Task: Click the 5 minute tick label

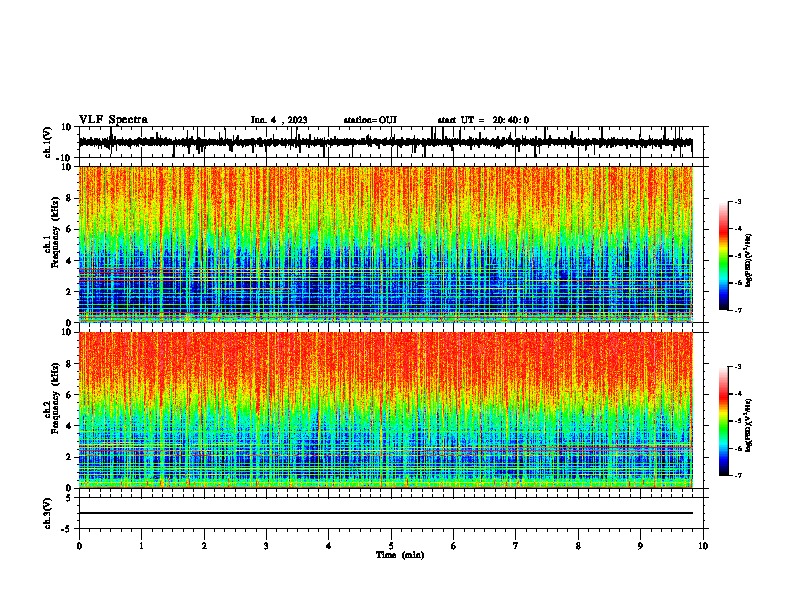Action: [x=391, y=546]
